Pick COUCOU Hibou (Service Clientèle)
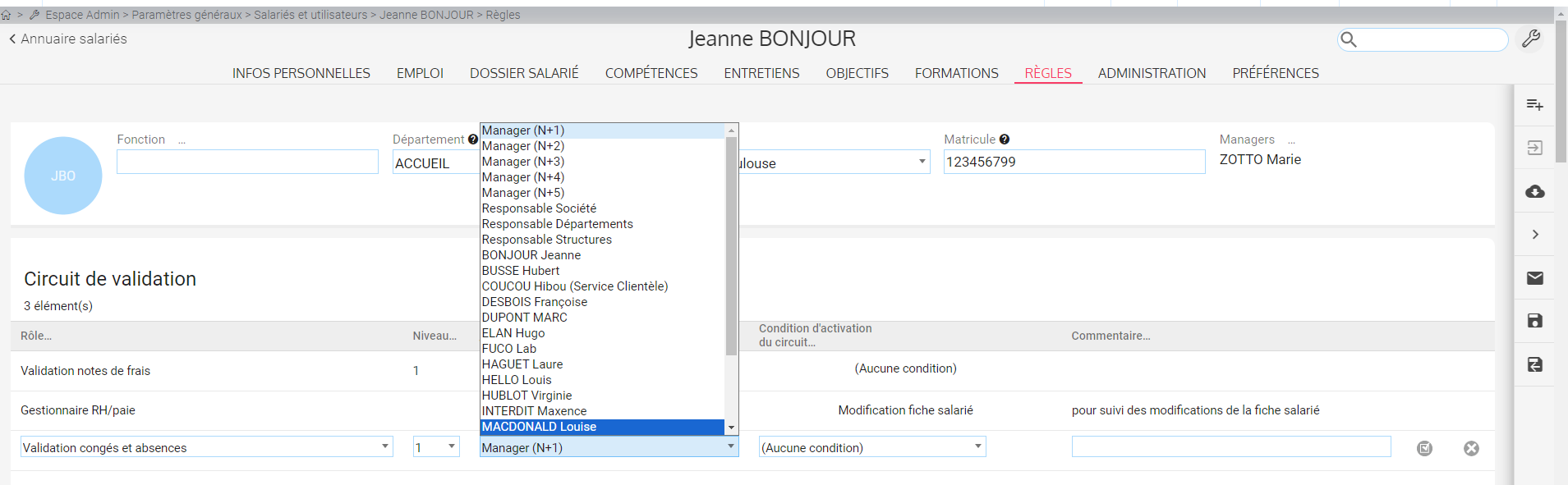Image resolution: width=1568 pixels, height=485 pixels. (x=602, y=286)
